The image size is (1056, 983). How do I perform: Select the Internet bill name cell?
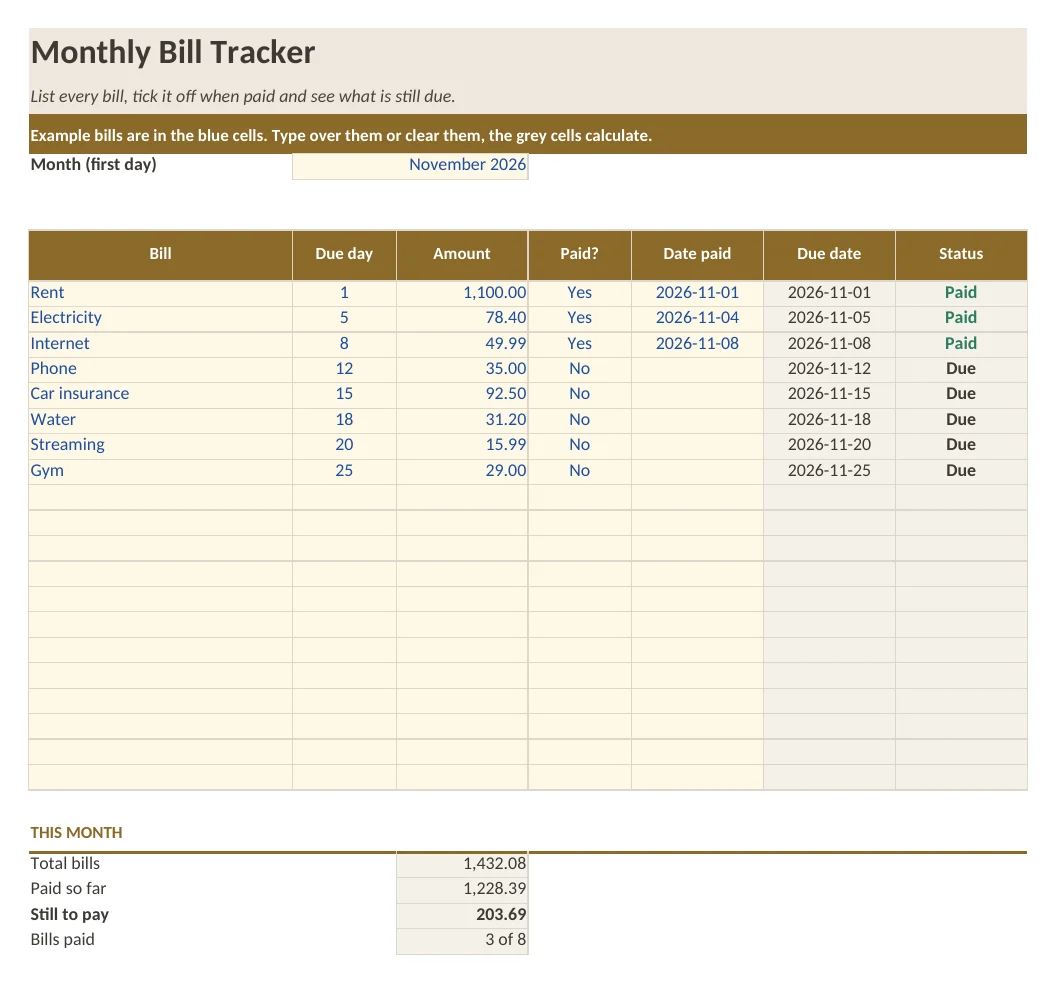[160, 344]
